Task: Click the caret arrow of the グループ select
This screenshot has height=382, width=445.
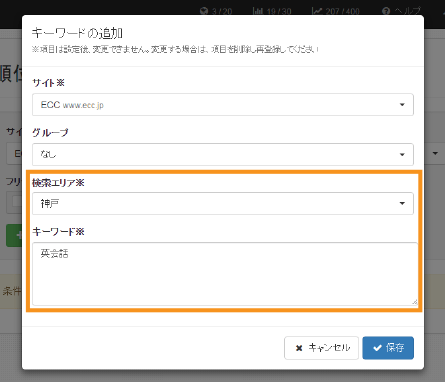Action: pyautogui.click(x=402, y=154)
